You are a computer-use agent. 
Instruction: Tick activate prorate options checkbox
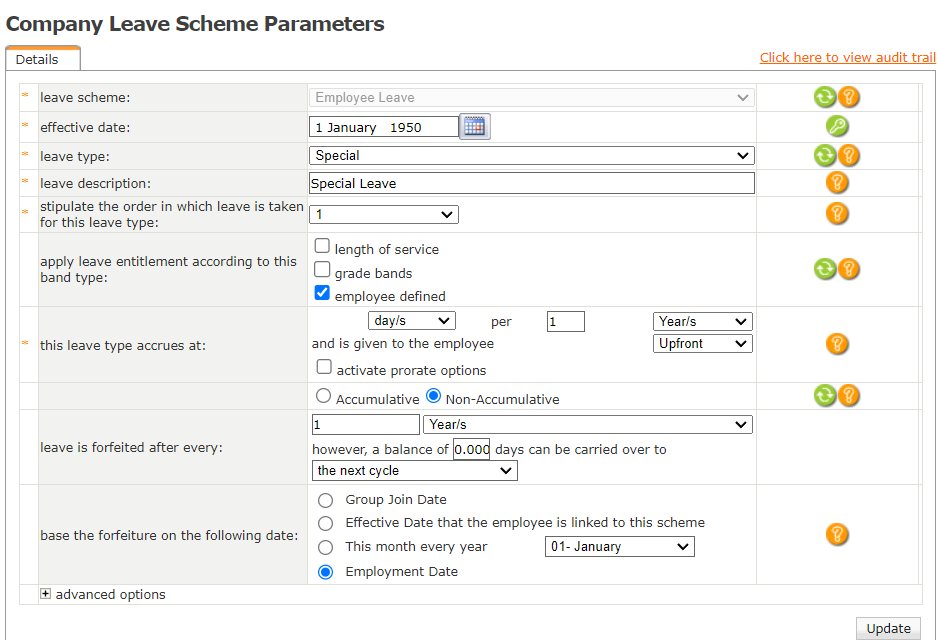tap(322, 368)
